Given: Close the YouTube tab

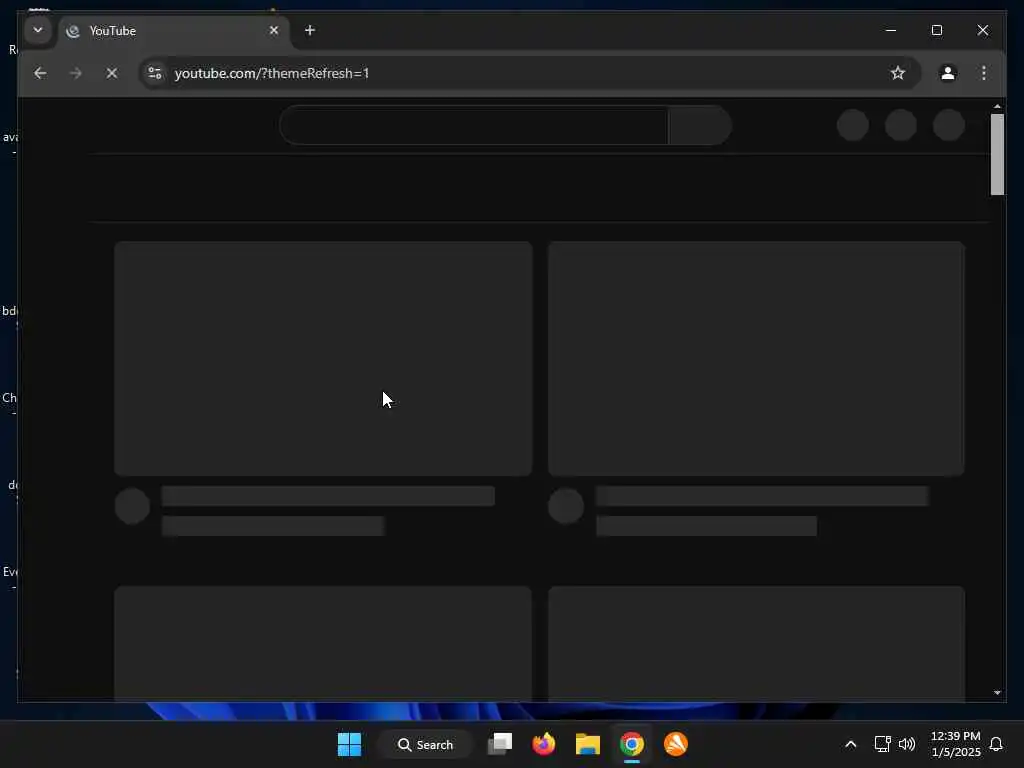Looking at the screenshot, I should (274, 30).
